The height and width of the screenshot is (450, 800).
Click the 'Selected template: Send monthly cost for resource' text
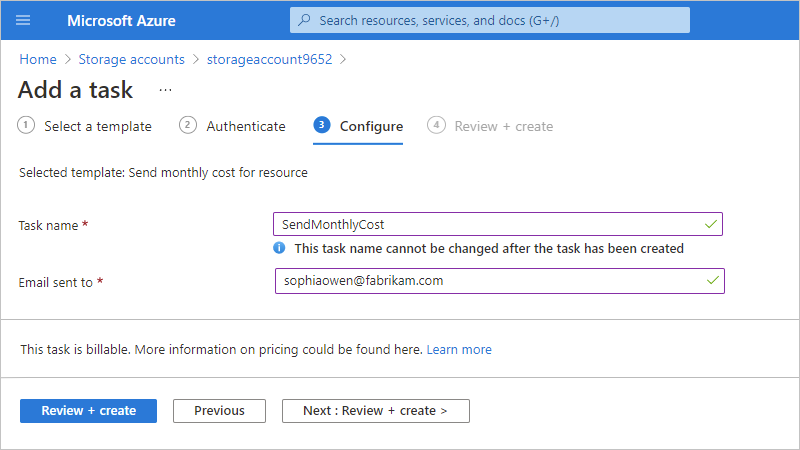click(163, 172)
